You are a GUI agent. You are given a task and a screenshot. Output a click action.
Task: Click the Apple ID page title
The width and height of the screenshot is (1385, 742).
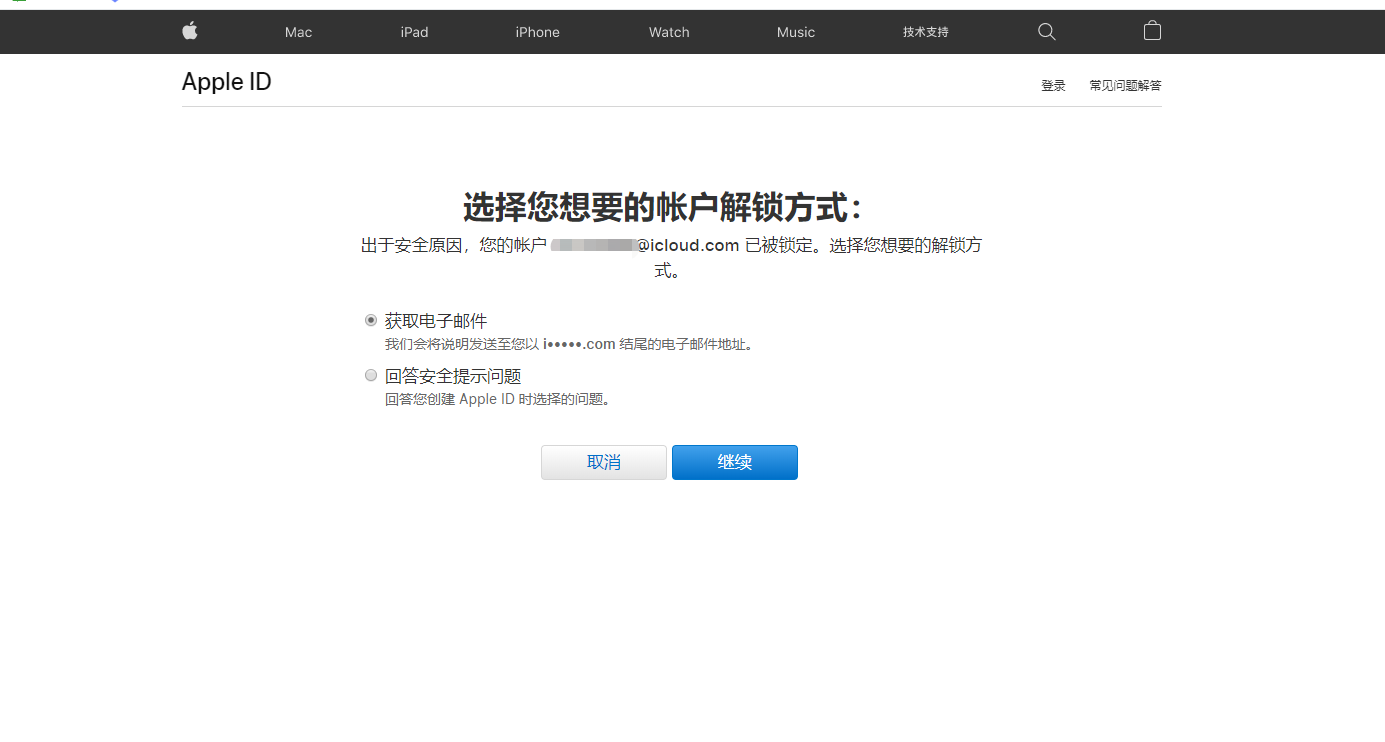pos(227,82)
